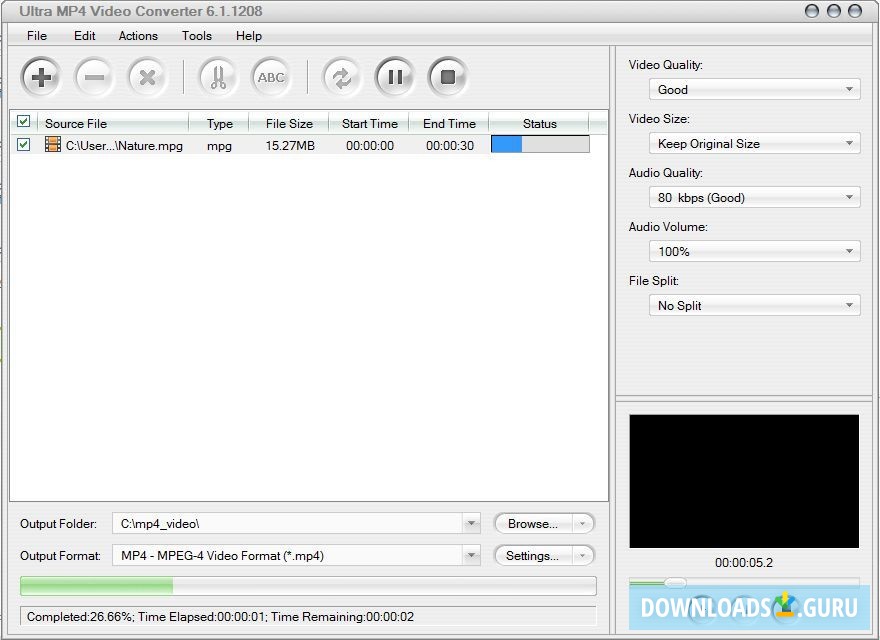Click the Add file plus icon
The width and height of the screenshot is (880, 640).
(40, 77)
